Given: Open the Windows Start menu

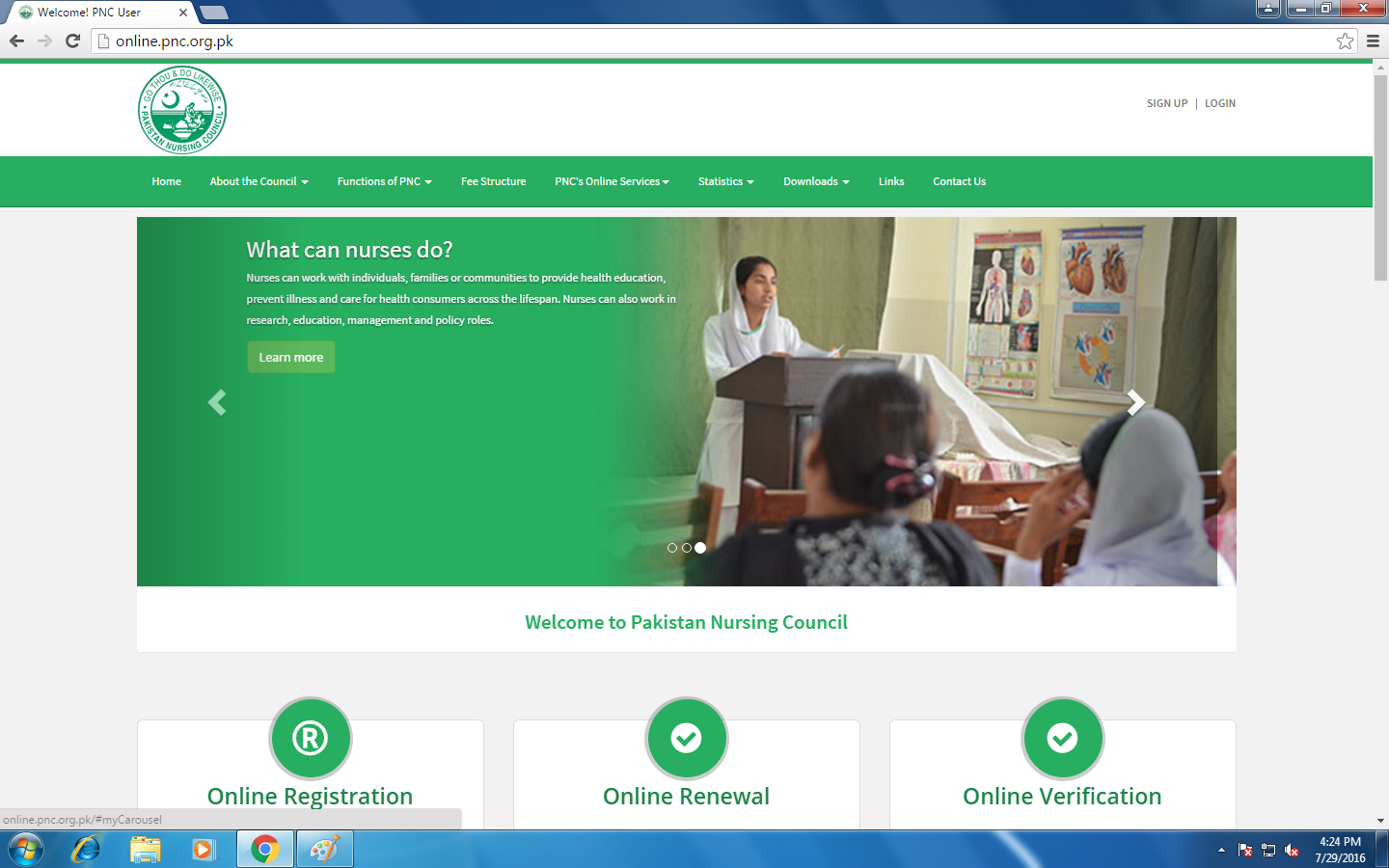Looking at the screenshot, I should 26,850.
